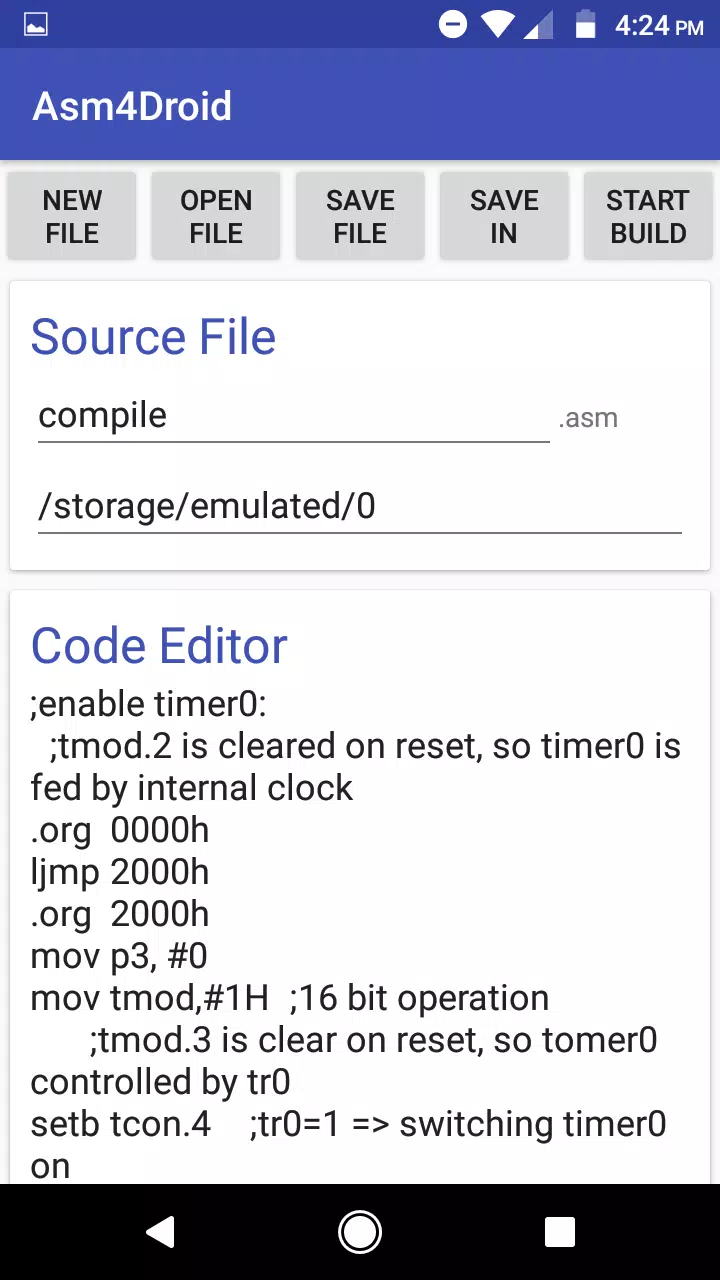720x1280 pixels.
Task: Tap the 4:24 PM clock
Action: click(x=659, y=26)
